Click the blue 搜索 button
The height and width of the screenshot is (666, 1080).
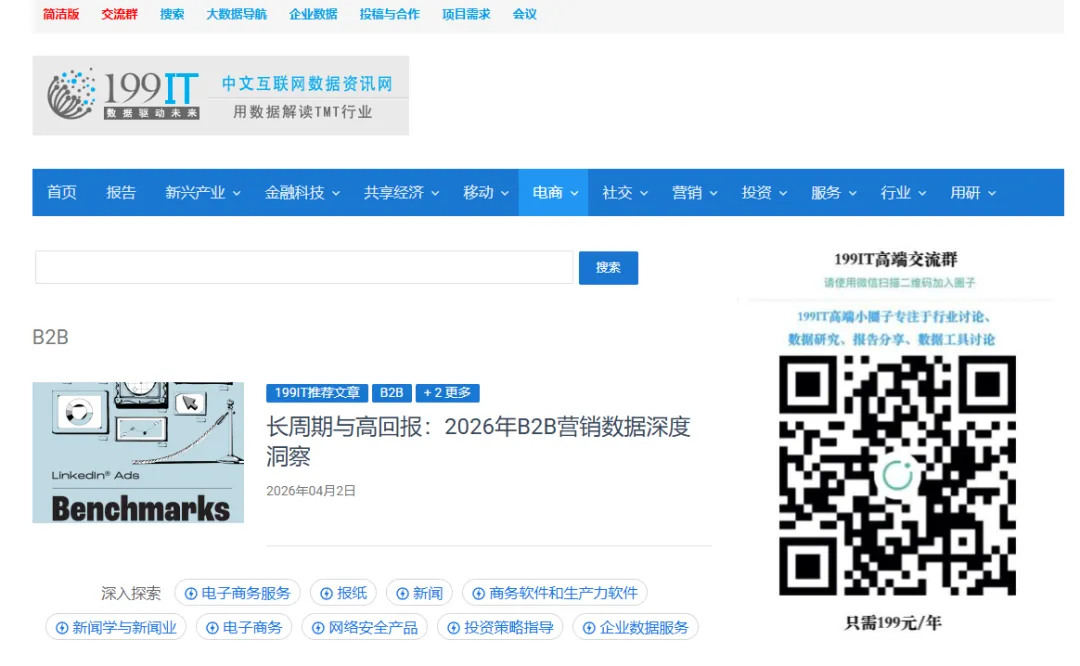[x=608, y=268]
